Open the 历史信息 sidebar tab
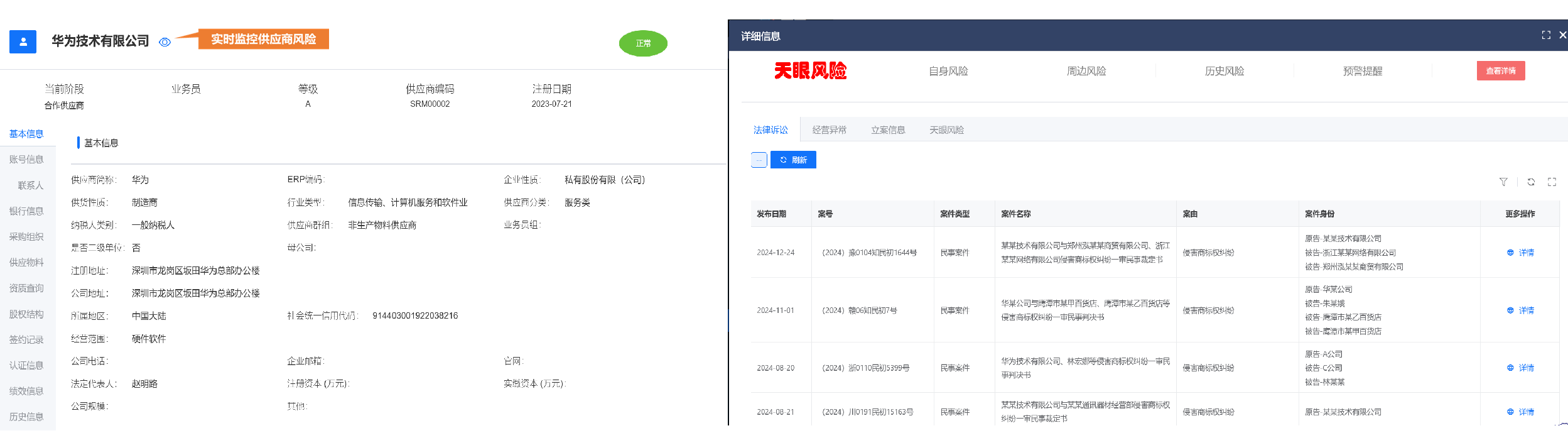 (x=26, y=417)
